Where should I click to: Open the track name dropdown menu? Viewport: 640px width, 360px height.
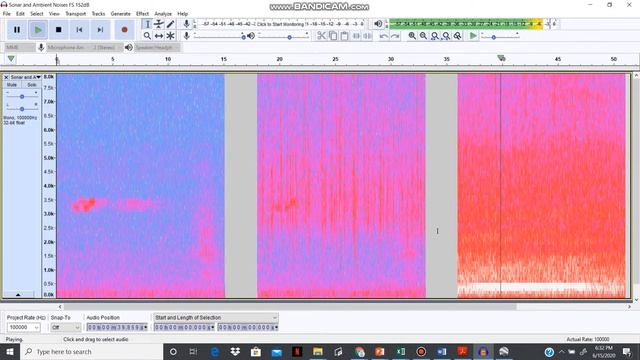(x=26, y=77)
